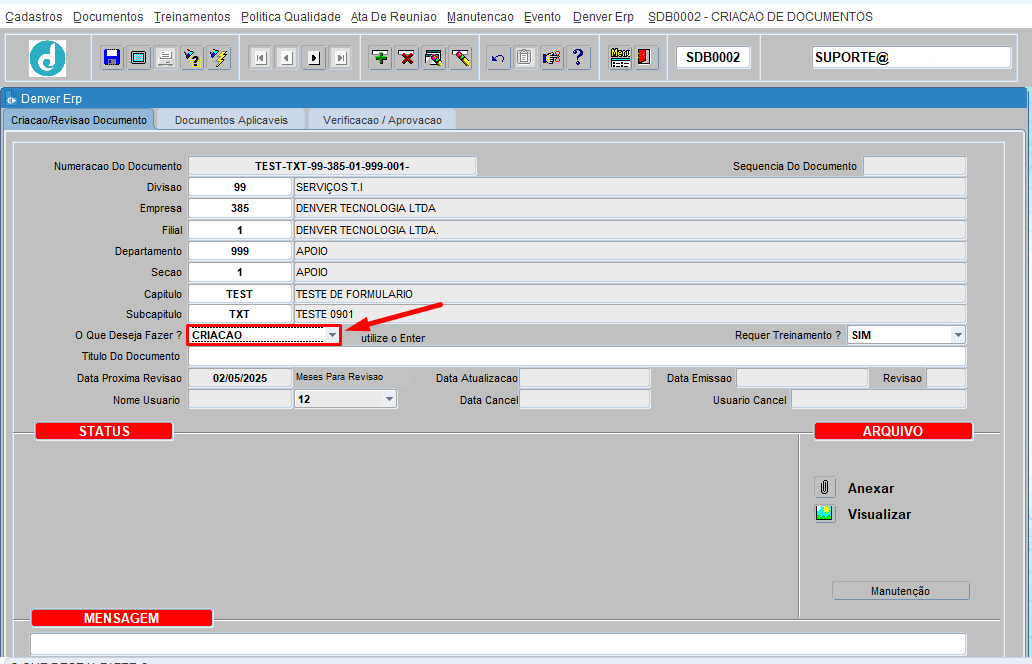The image size is (1032, 664).
Task: Click the Manutenção button
Action: 900,591
